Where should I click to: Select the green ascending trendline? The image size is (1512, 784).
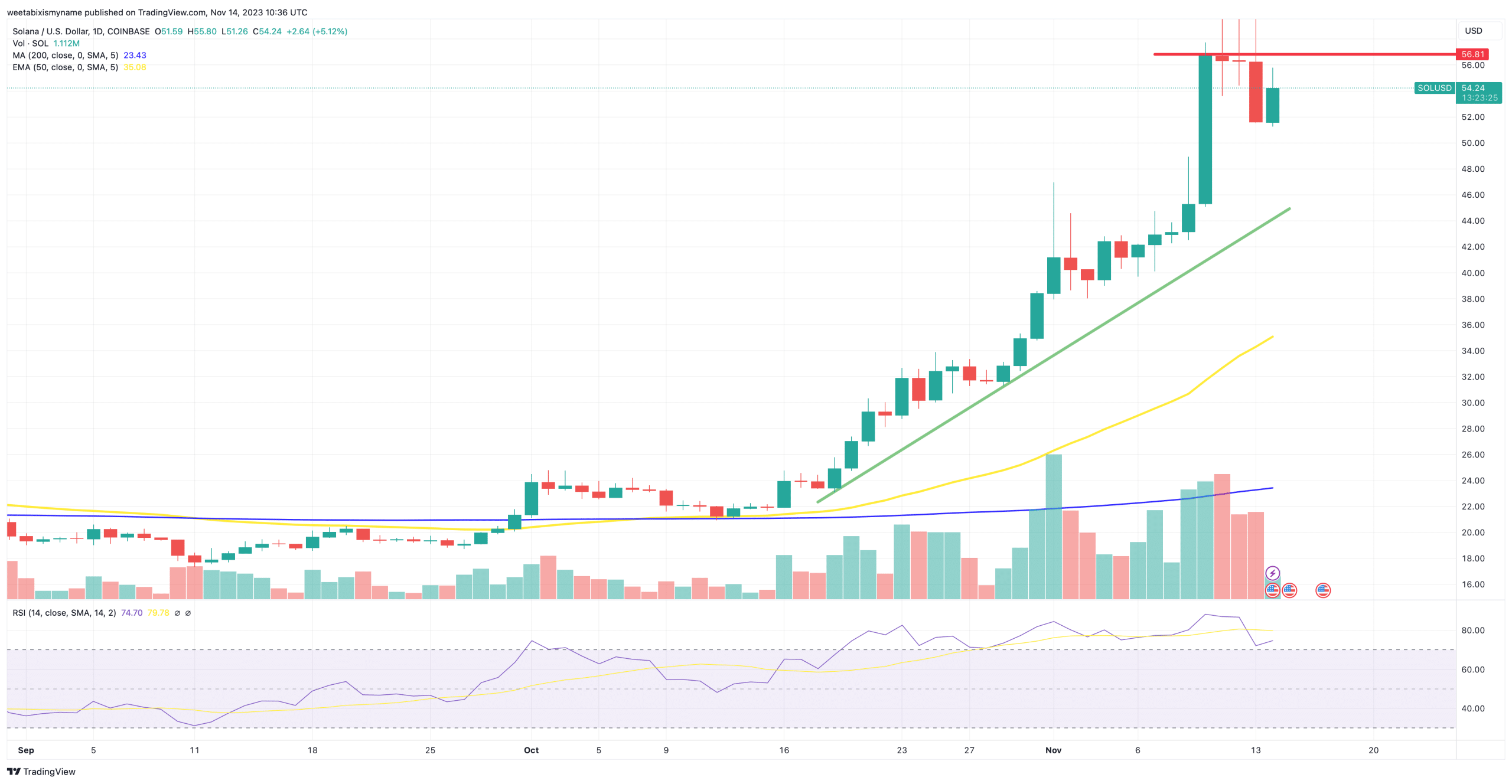point(1053,355)
